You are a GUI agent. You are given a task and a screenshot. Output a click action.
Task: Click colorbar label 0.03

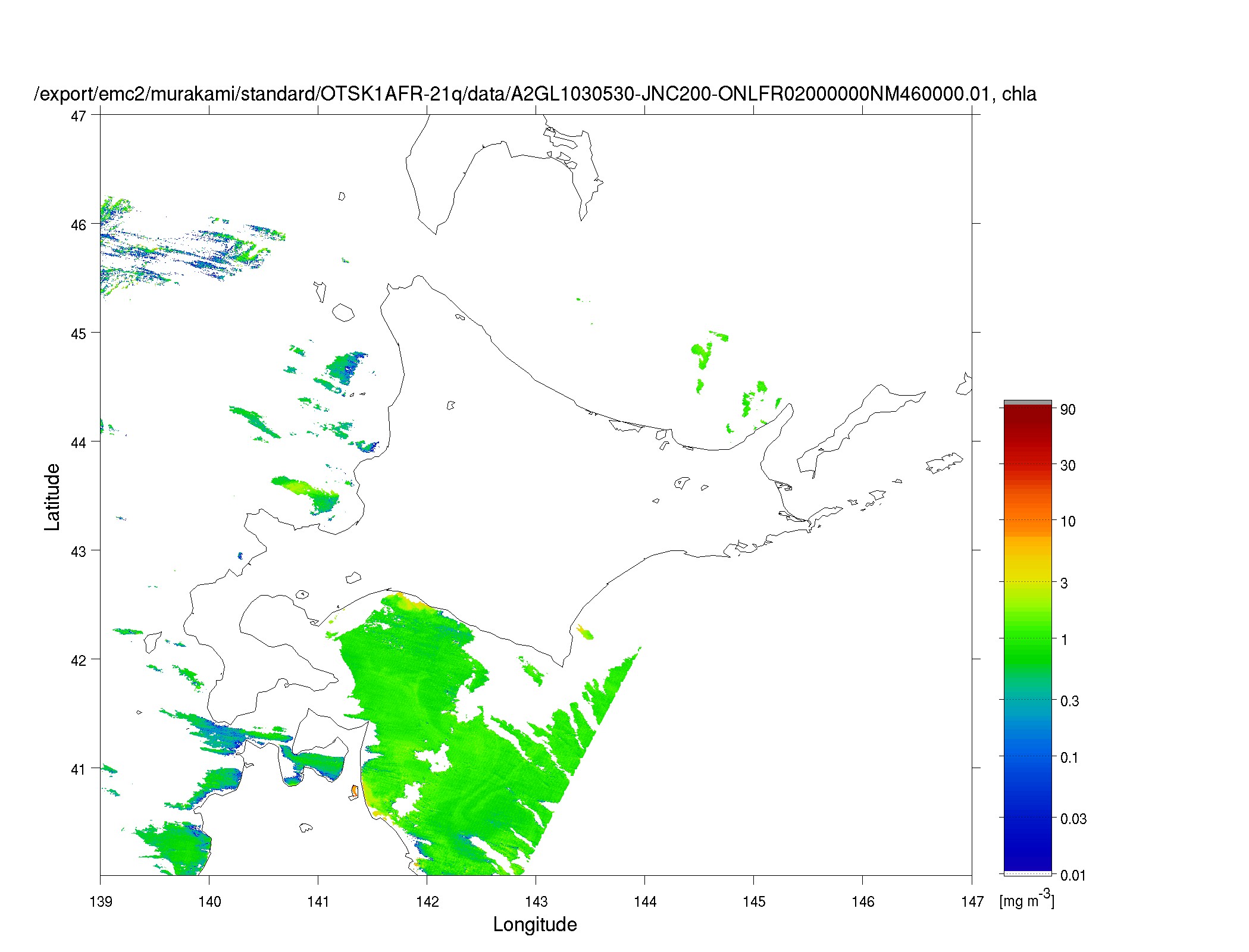1073,819
